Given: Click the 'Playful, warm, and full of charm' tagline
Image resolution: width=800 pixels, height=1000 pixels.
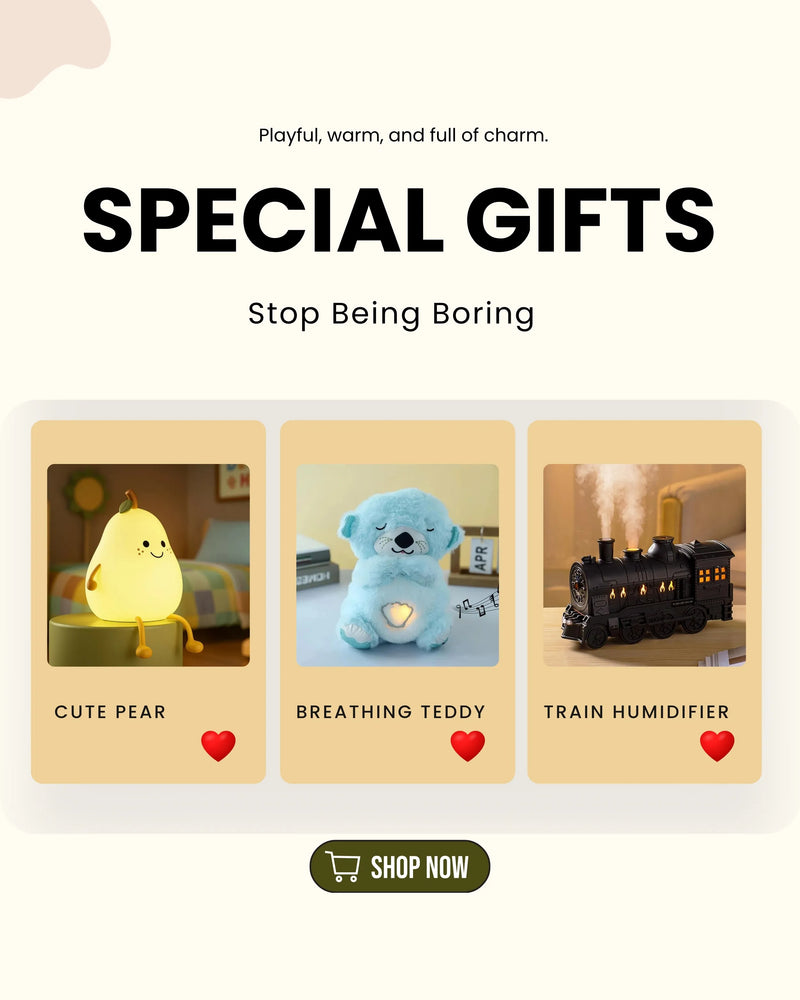Looking at the screenshot, I should [x=403, y=136].
